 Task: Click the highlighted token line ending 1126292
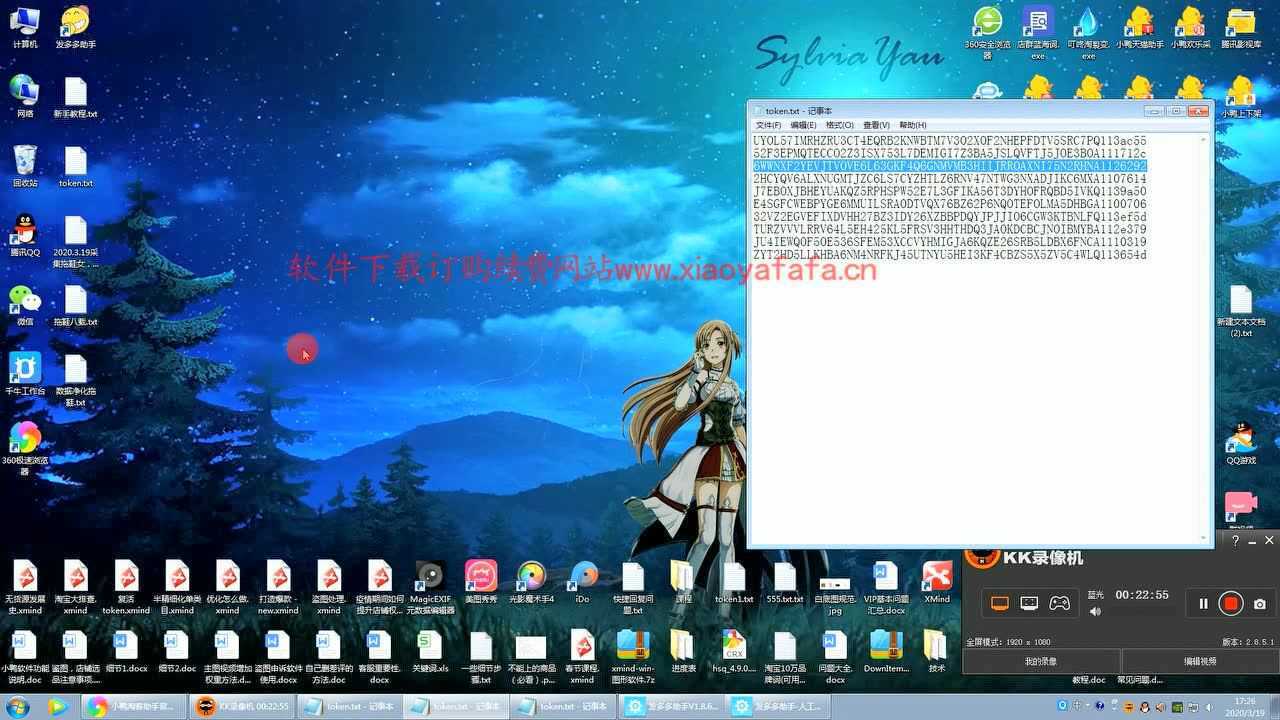pos(950,166)
